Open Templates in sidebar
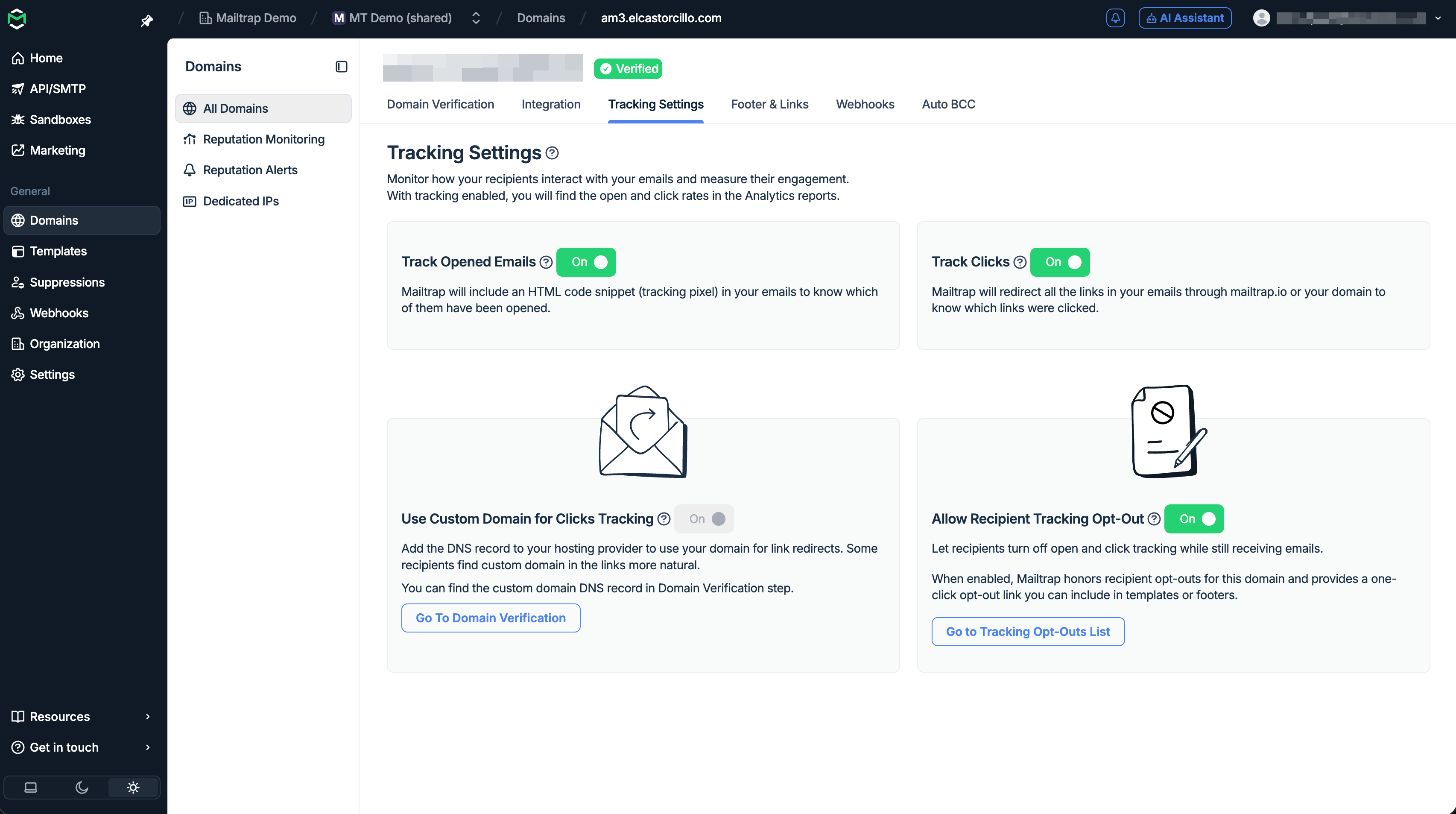Image resolution: width=1456 pixels, height=814 pixels. tap(82, 251)
